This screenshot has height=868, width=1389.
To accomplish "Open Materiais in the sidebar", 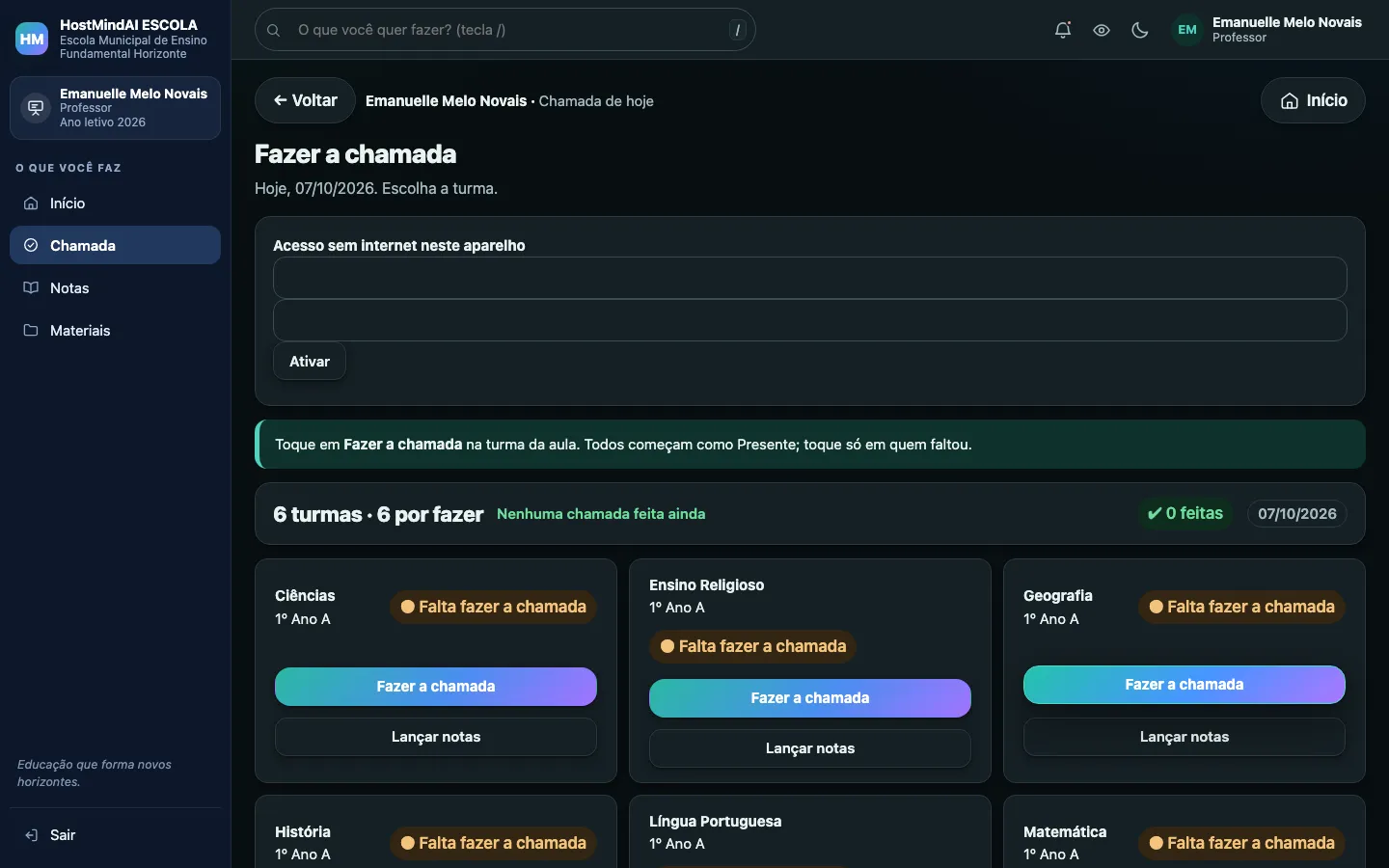I will click(x=115, y=331).
